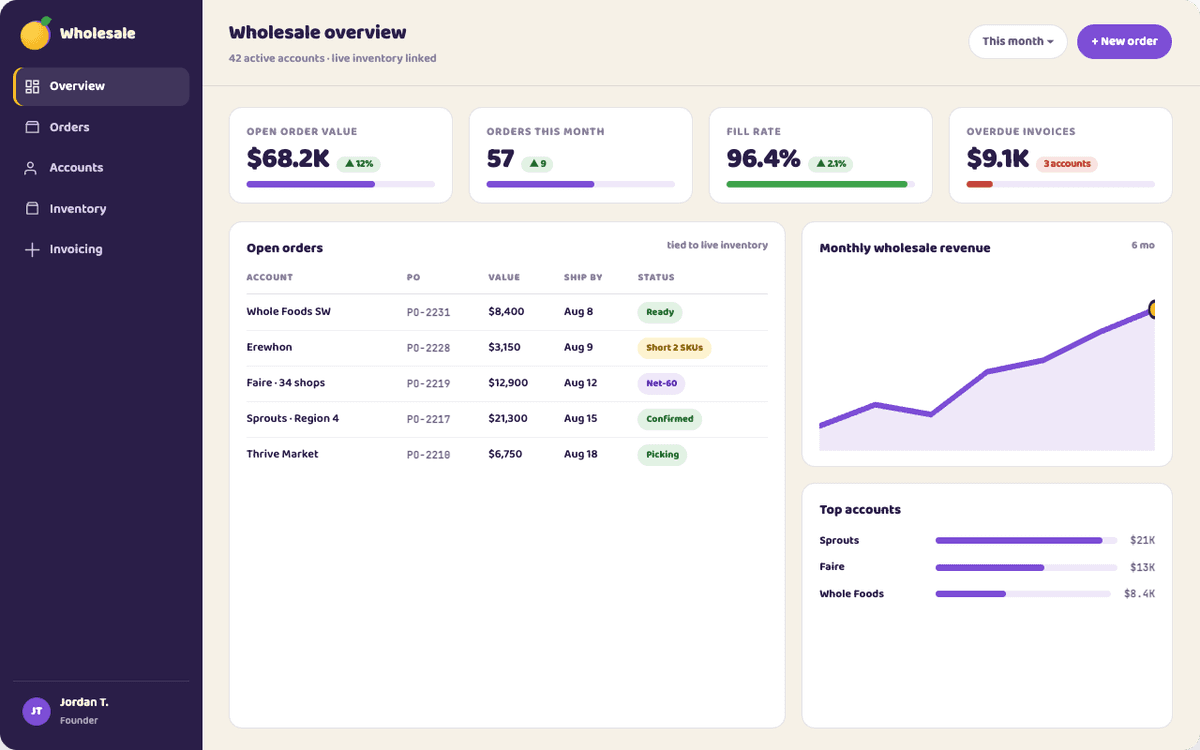
Task: Click the Sprouts top account bar
Action: coord(1026,540)
